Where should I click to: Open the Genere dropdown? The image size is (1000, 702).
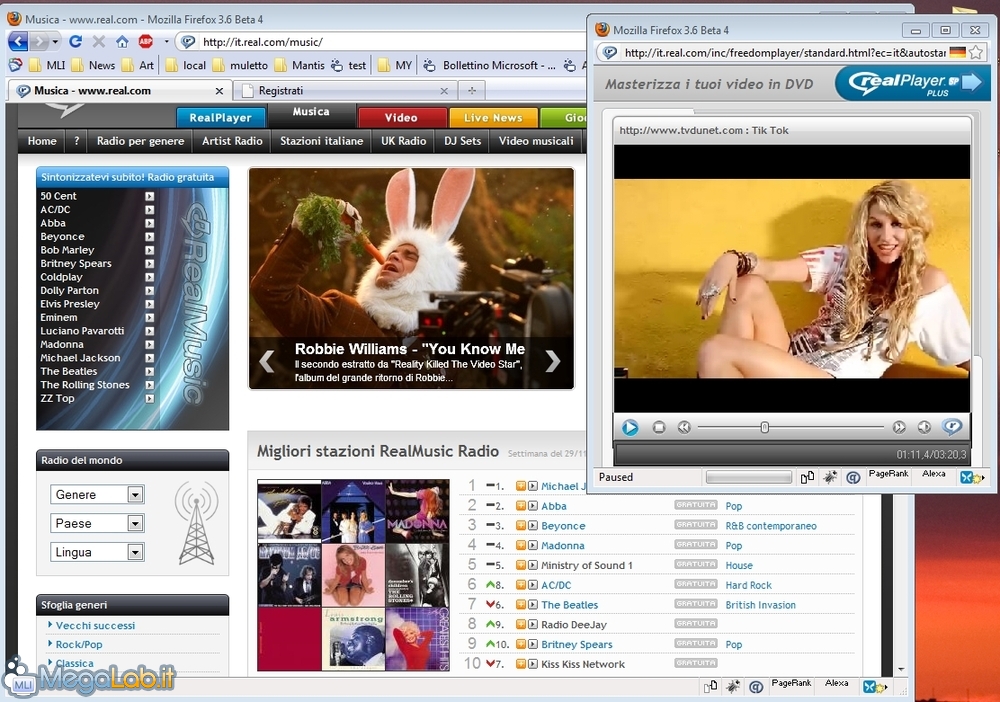(97, 495)
